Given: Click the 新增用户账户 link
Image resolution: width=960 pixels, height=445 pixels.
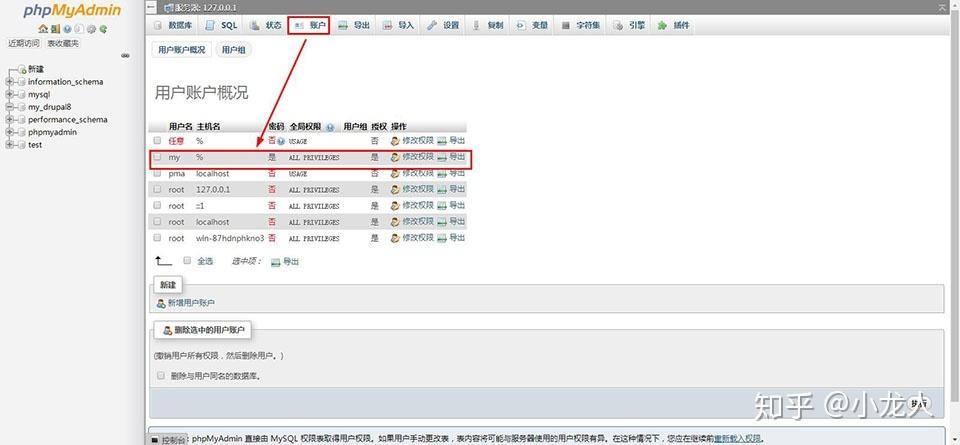Looking at the screenshot, I should click(x=186, y=302).
